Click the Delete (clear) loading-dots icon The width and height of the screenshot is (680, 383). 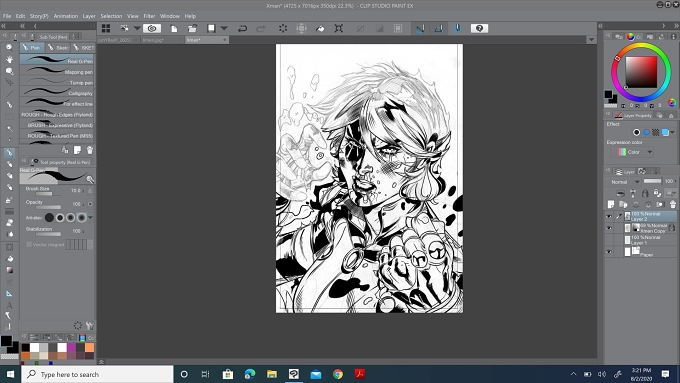click(283, 28)
